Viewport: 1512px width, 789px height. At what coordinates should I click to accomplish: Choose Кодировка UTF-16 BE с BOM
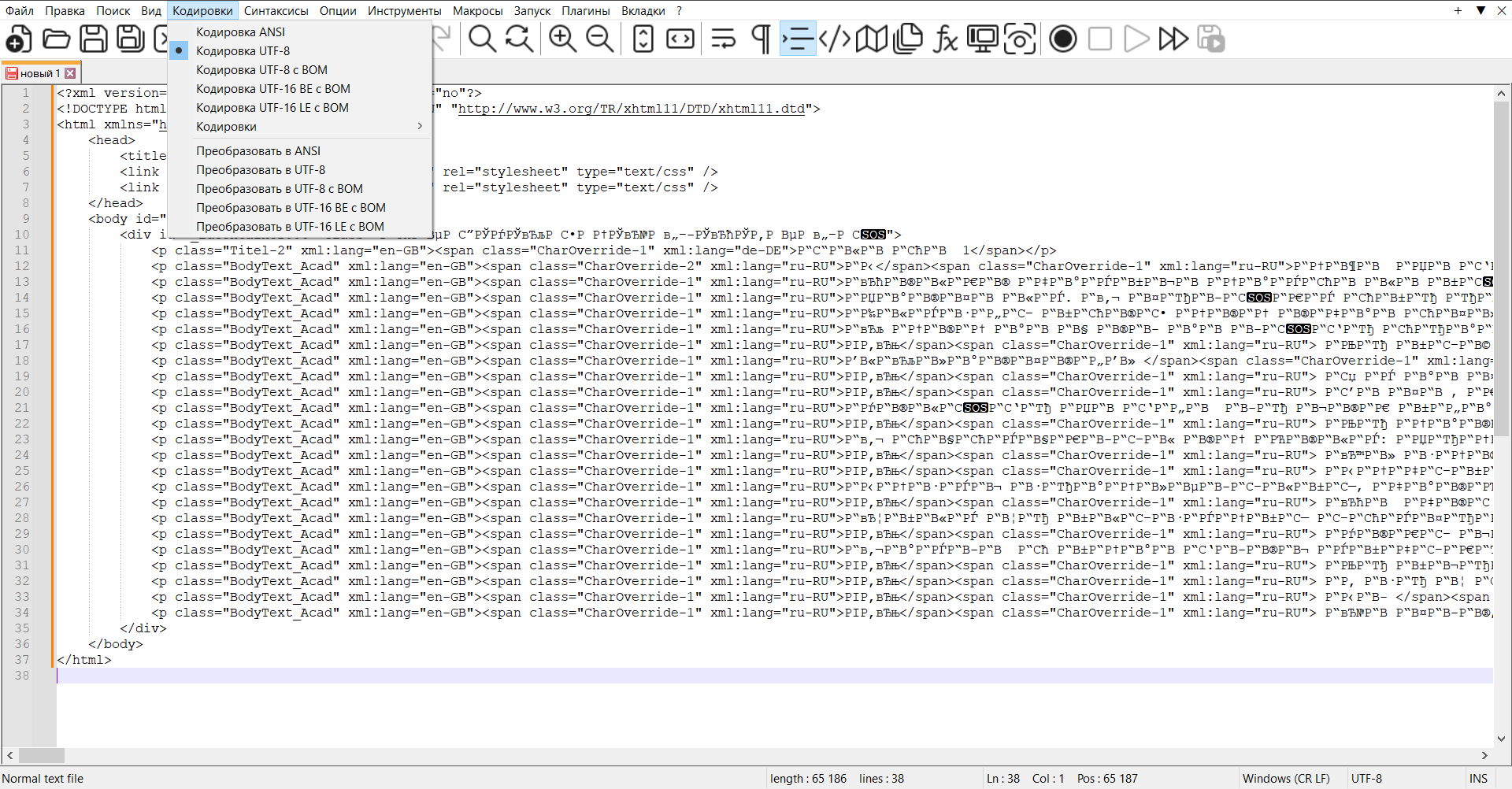[300, 88]
